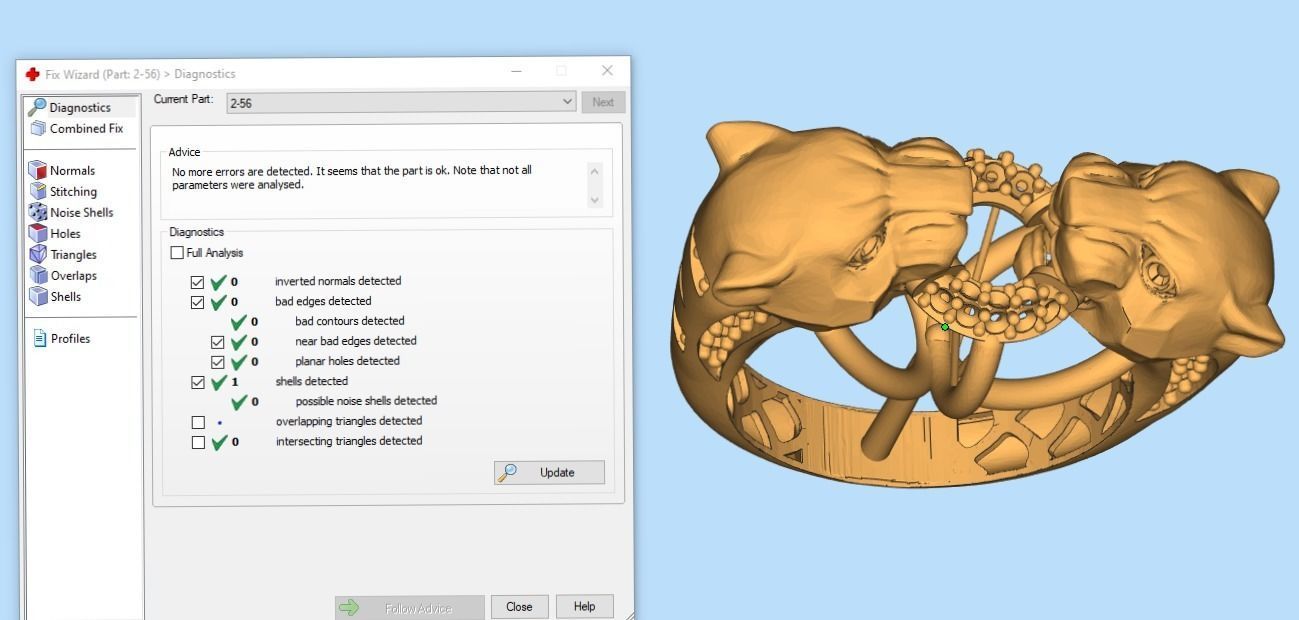1299x620 pixels.
Task: Switch to the Stitching page
Action: [73, 191]
